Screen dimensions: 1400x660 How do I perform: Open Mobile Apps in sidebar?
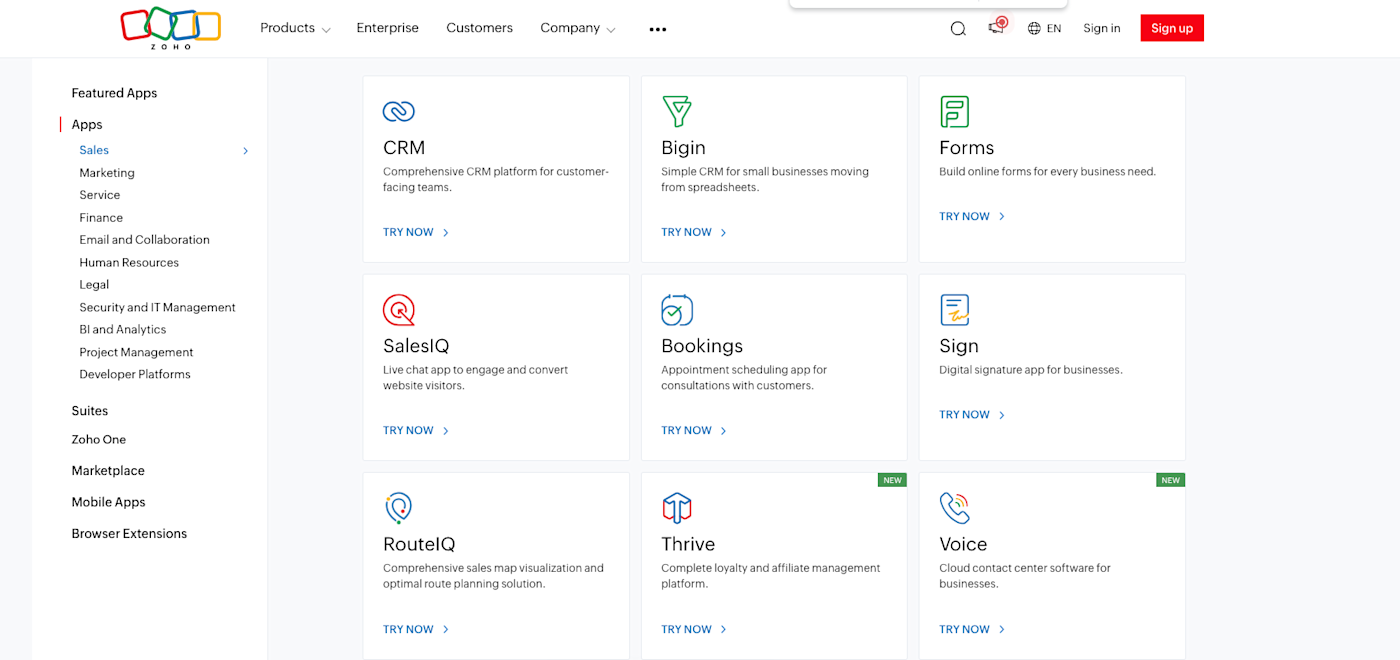(x=108, y=502)
